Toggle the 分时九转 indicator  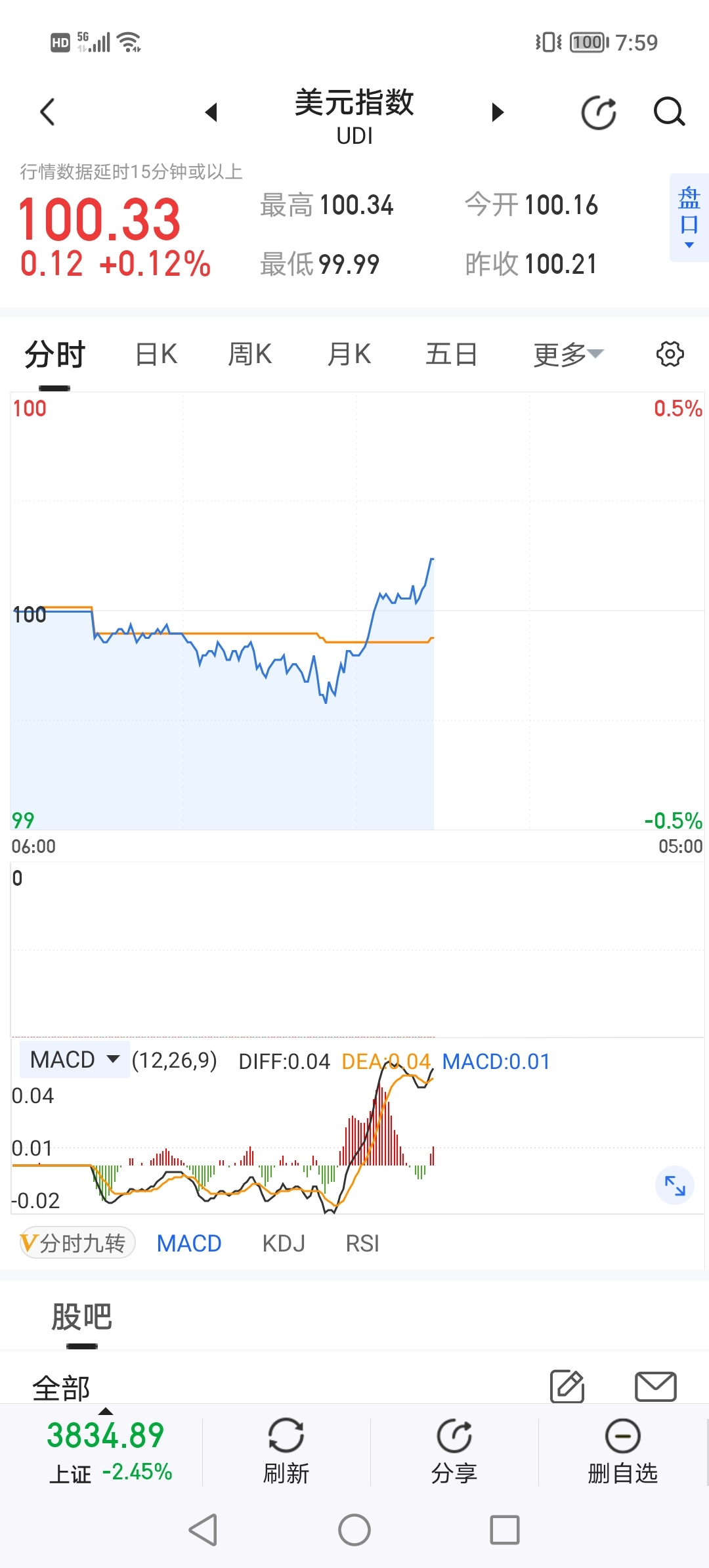(77, 1243)
